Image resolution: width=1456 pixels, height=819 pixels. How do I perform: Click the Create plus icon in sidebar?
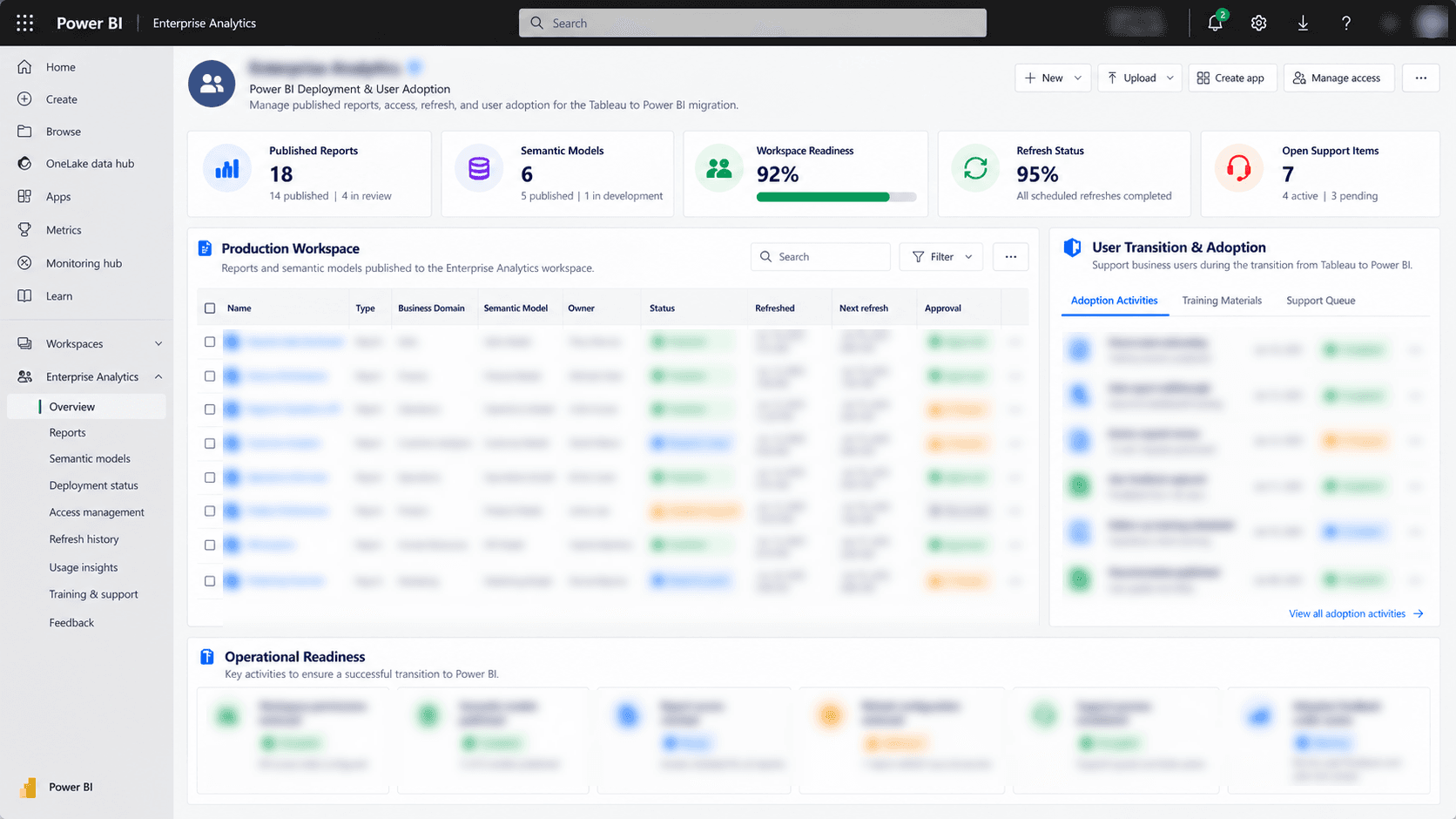click(x=24, y=99)
